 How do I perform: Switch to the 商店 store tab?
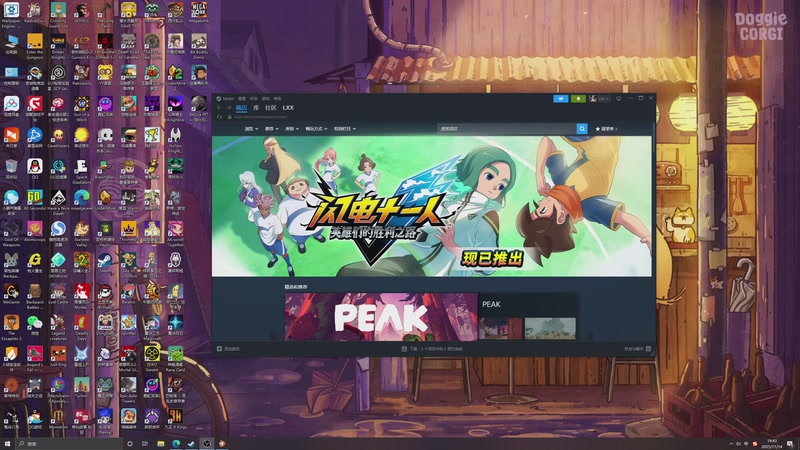(x=241, y=108)
